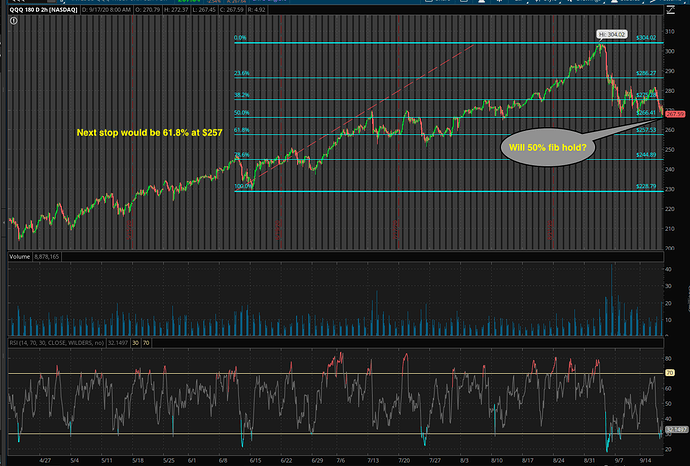Open the RSI study settings label
Viewport: 690px width, 466px height.
[x=58, y=341]
